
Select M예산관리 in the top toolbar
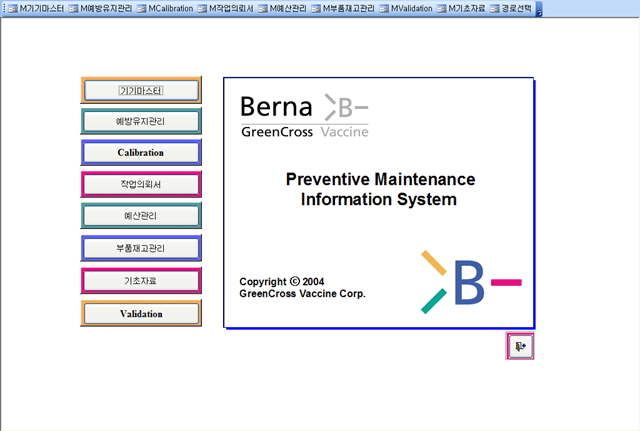pos(283,9)
